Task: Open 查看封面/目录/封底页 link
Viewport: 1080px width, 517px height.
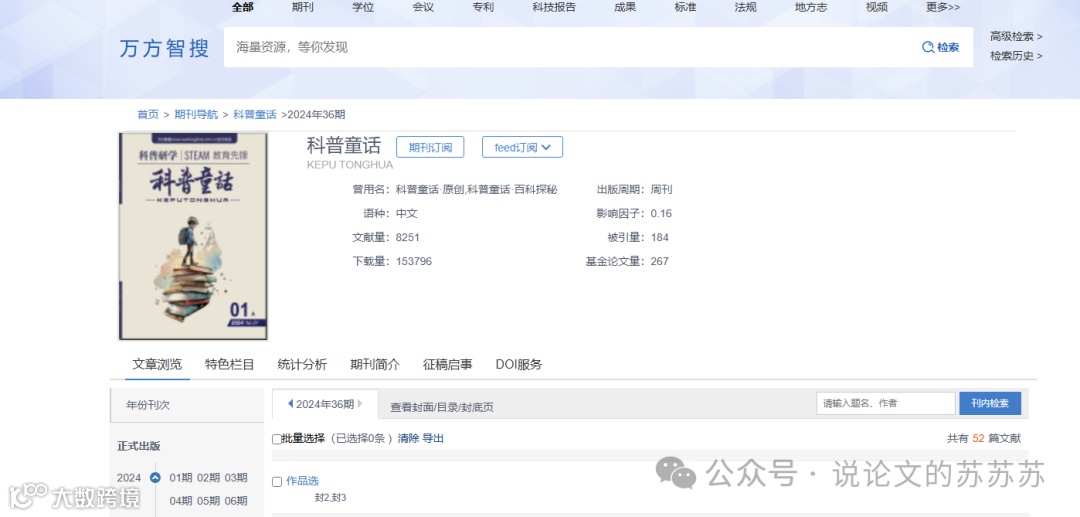Action: [442, 407]
